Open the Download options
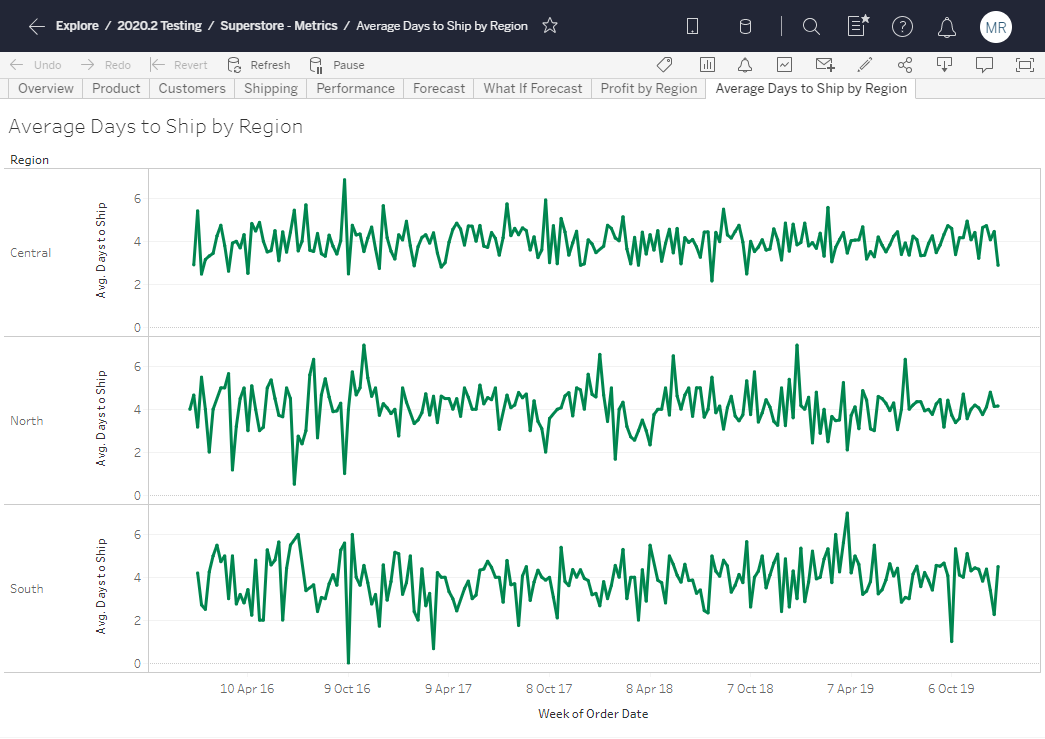This screenshot has width=1045, height=739. [944, 65]
